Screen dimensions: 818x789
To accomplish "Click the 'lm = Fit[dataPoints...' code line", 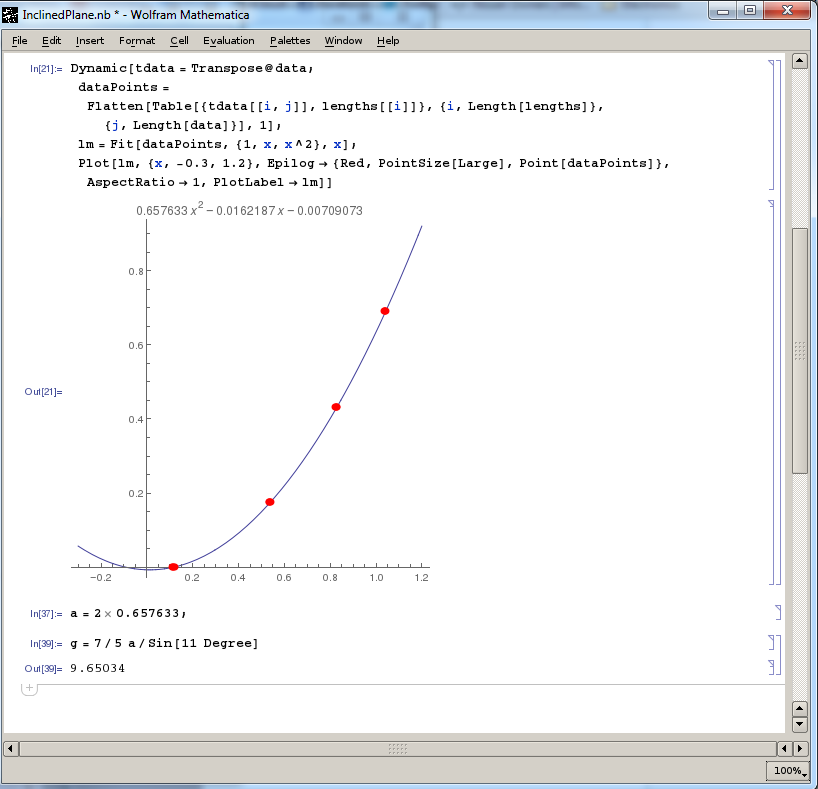I will [x=217, y=144].
